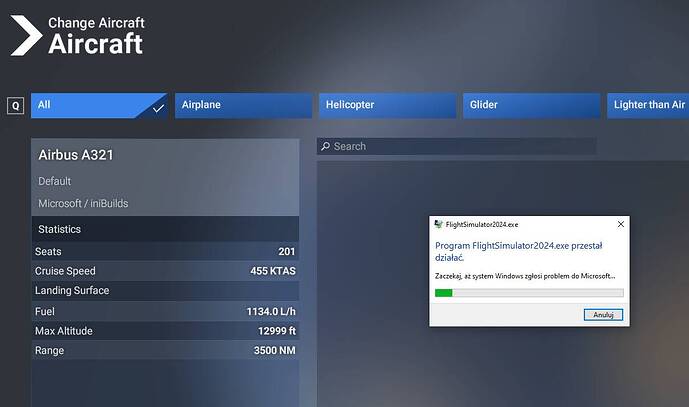
Task: Click the Statistics section header
Action: (x=165, y=229)
